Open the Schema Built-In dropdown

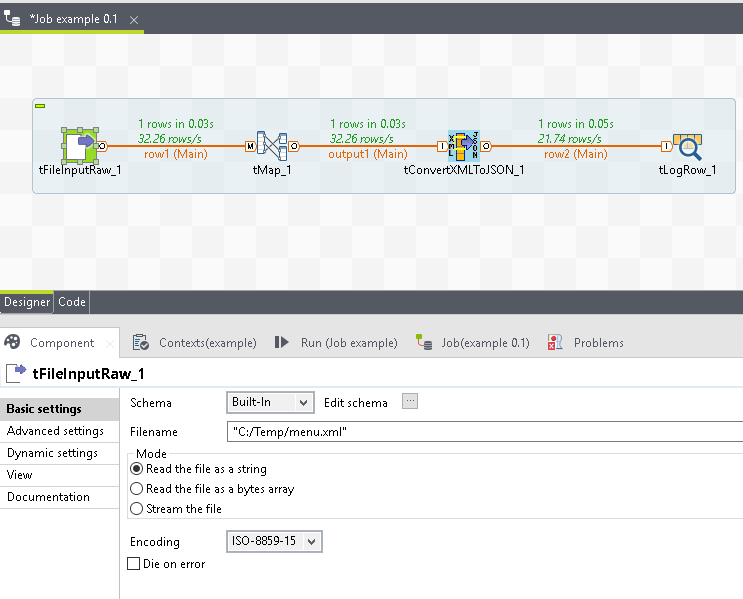pos(270,402)
